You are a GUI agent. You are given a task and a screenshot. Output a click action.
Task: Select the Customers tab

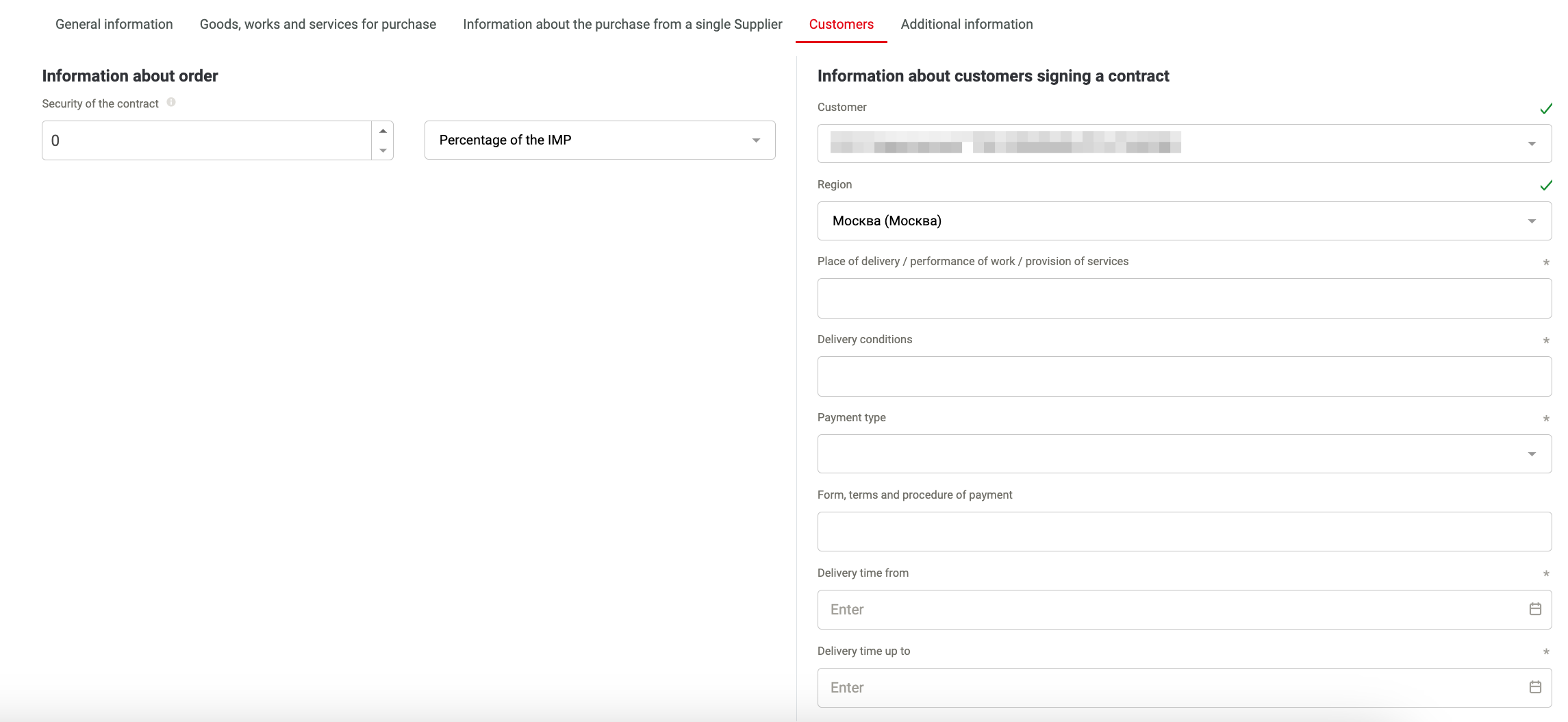tap(842, 24)
